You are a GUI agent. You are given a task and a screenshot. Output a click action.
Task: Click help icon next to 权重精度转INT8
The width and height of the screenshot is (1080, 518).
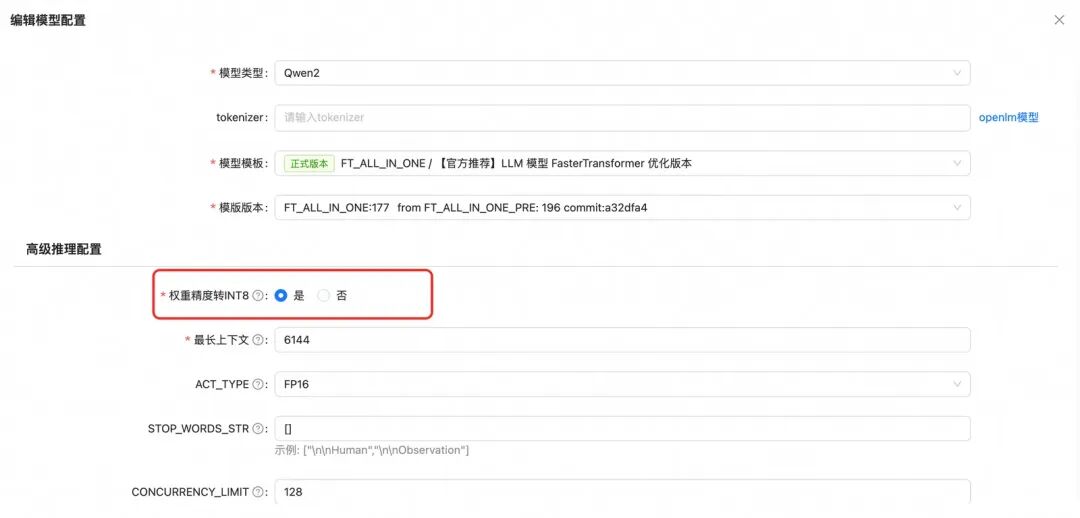point(258,296)
